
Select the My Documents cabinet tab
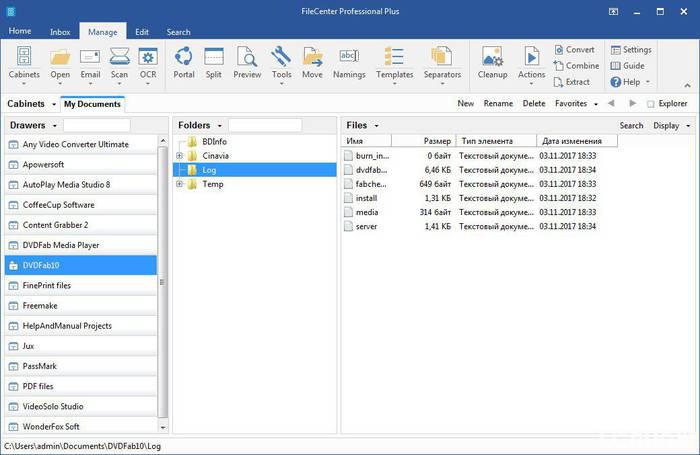pos(92,104)
